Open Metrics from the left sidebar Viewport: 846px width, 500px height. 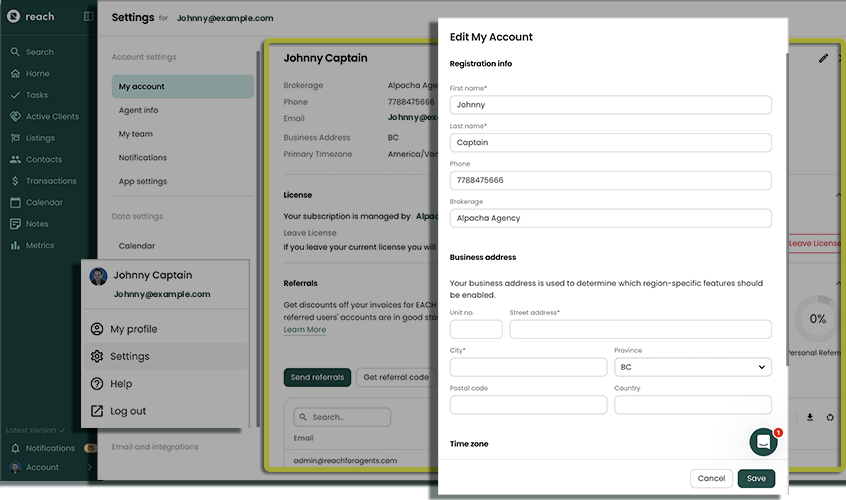click(x=39, y=245)
